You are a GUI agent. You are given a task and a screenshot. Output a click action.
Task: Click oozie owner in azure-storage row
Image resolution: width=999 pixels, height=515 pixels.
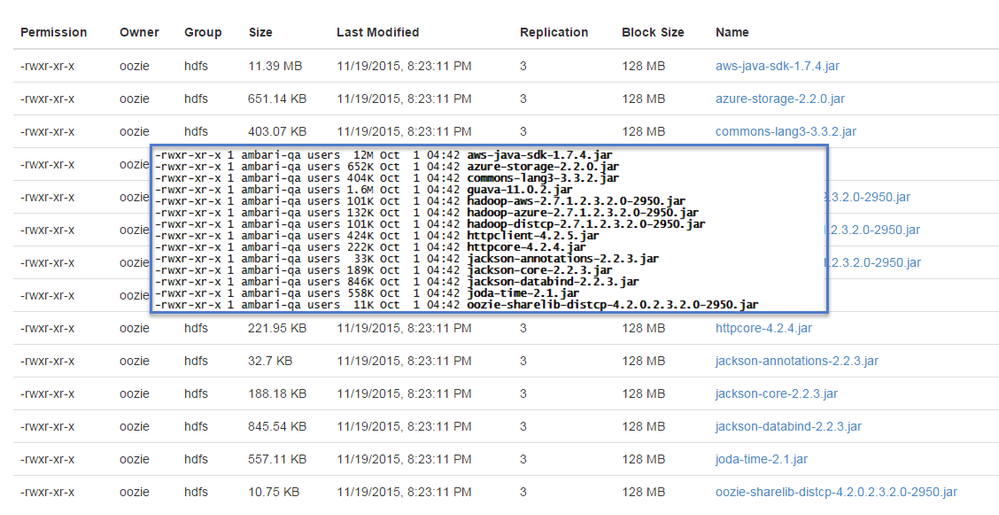134,99
